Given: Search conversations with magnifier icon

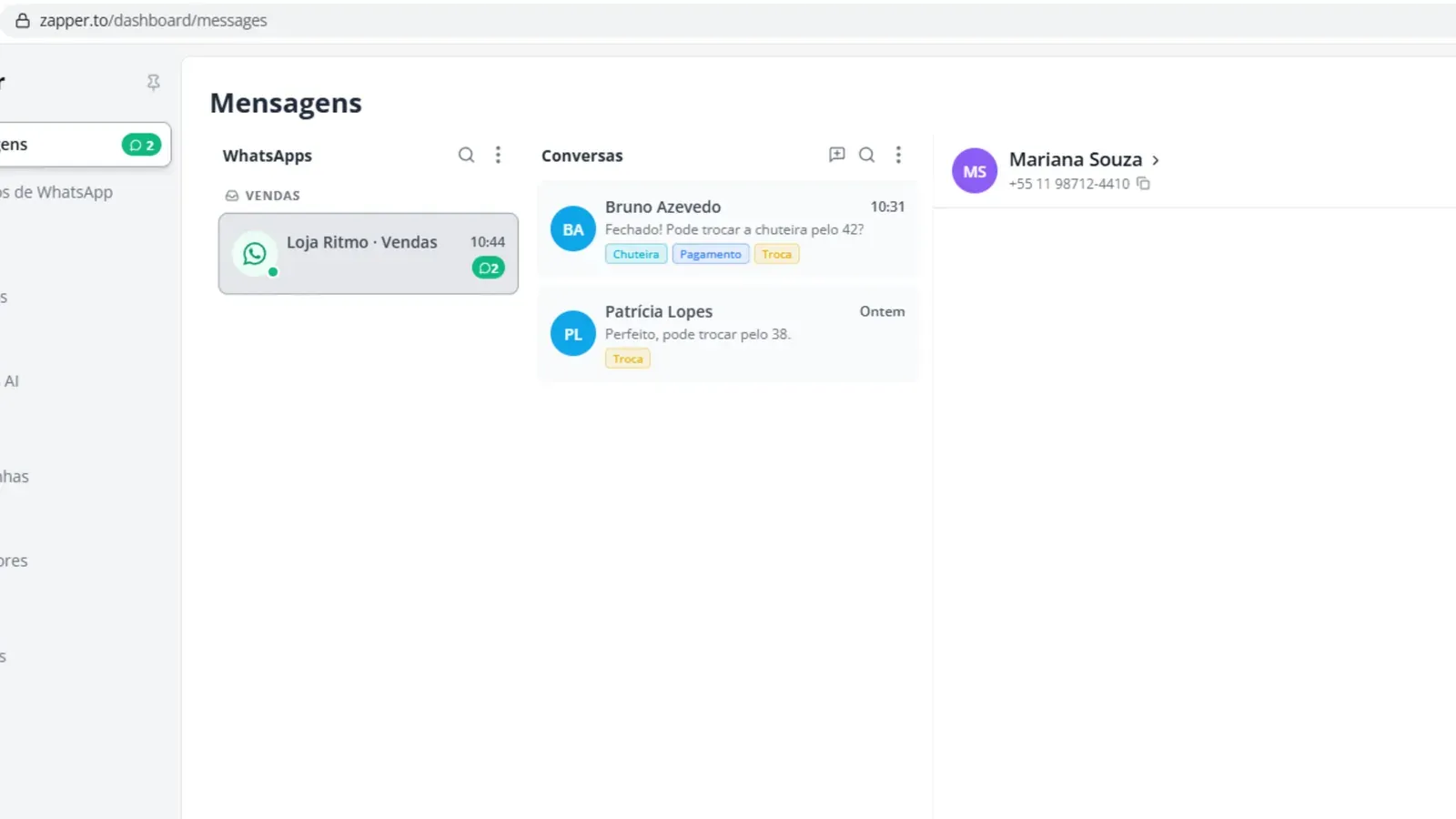Looking at the screenshot, I should pyautogui.click(x=867, y=155).
